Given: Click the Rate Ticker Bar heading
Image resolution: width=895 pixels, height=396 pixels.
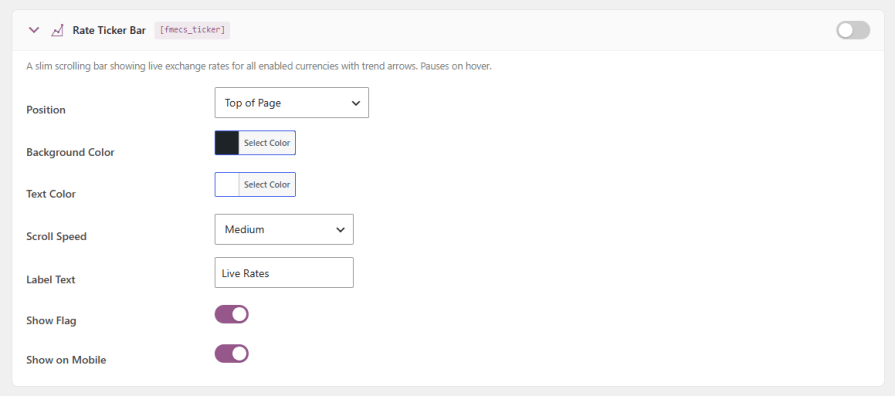Looking at the screenshot, I should click(x=109, y=30).
